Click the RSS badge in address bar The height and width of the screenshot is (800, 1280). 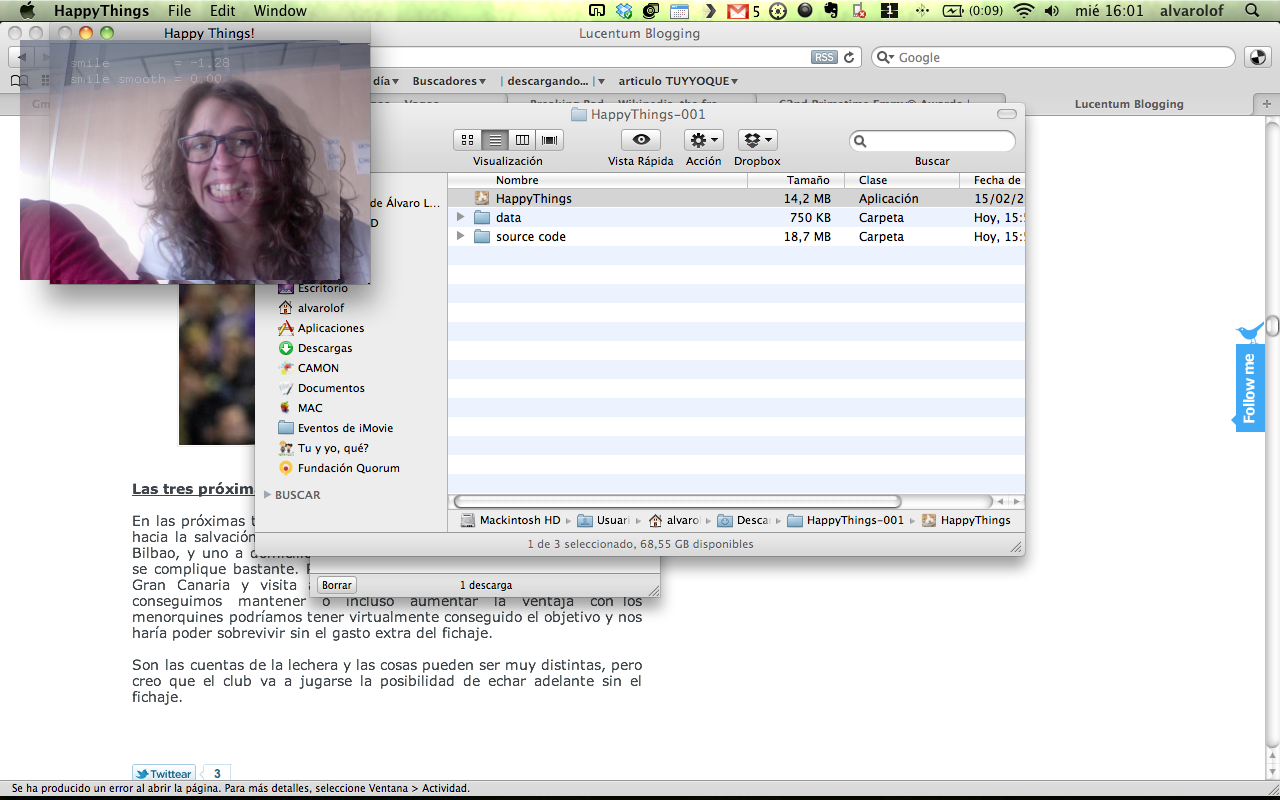coord(824,57)
